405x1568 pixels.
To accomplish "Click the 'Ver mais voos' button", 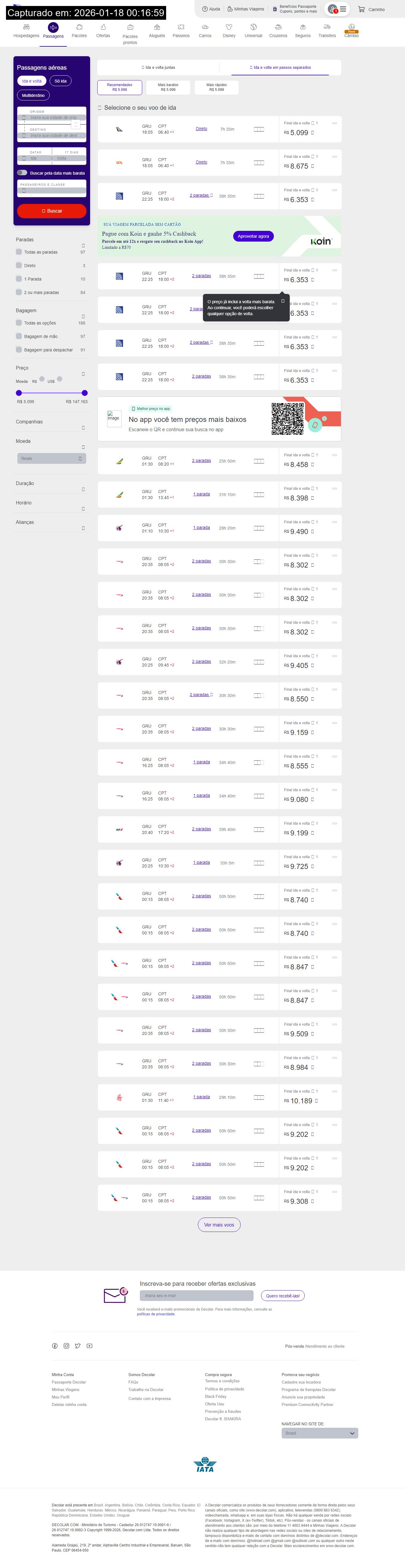I will [219, 1225].
